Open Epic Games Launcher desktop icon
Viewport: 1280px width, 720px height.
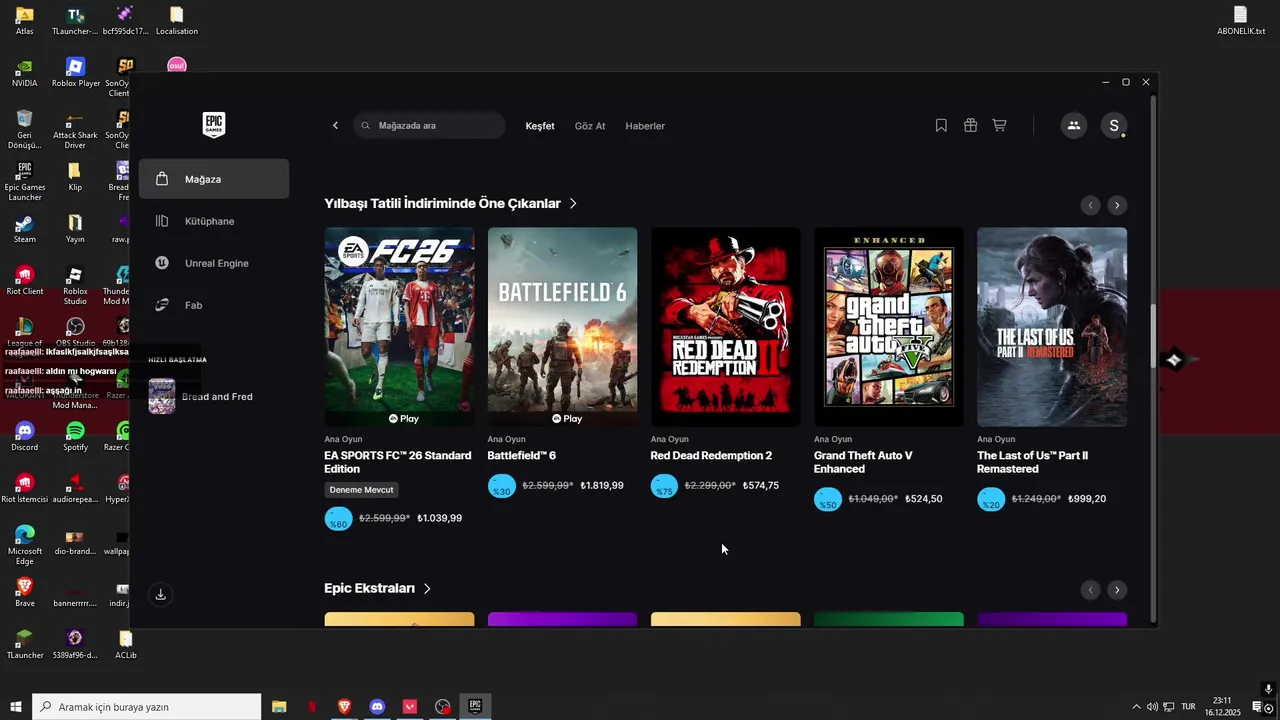click(x=25, y=180)
